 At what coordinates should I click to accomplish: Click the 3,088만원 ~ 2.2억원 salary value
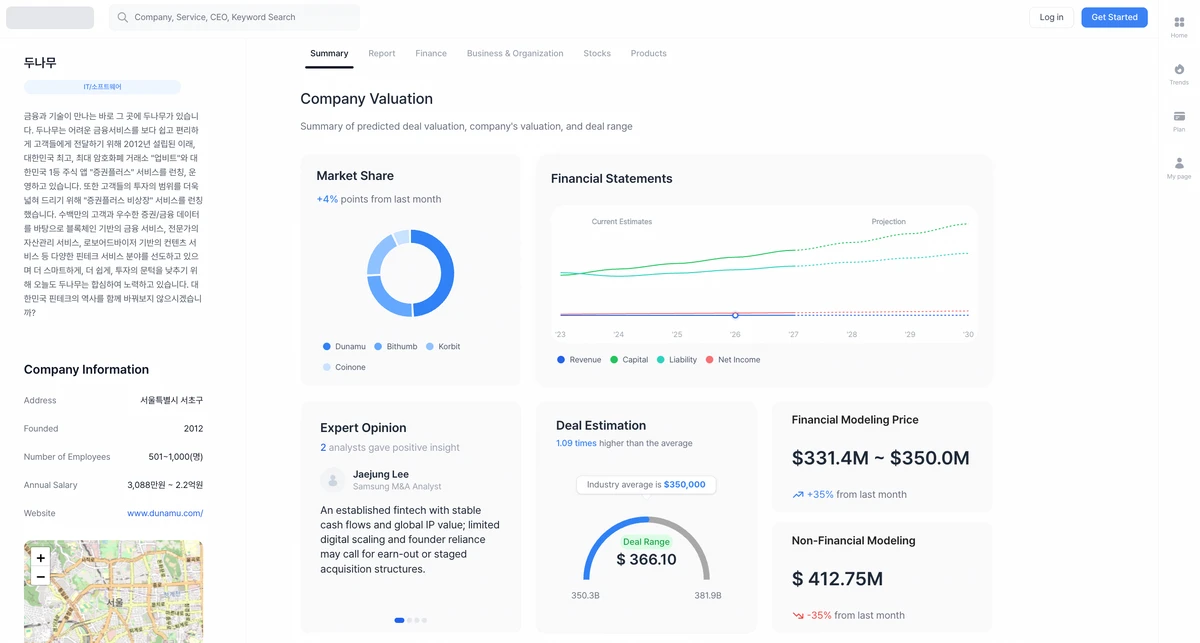pyautogui.click(x=165, y=485)
